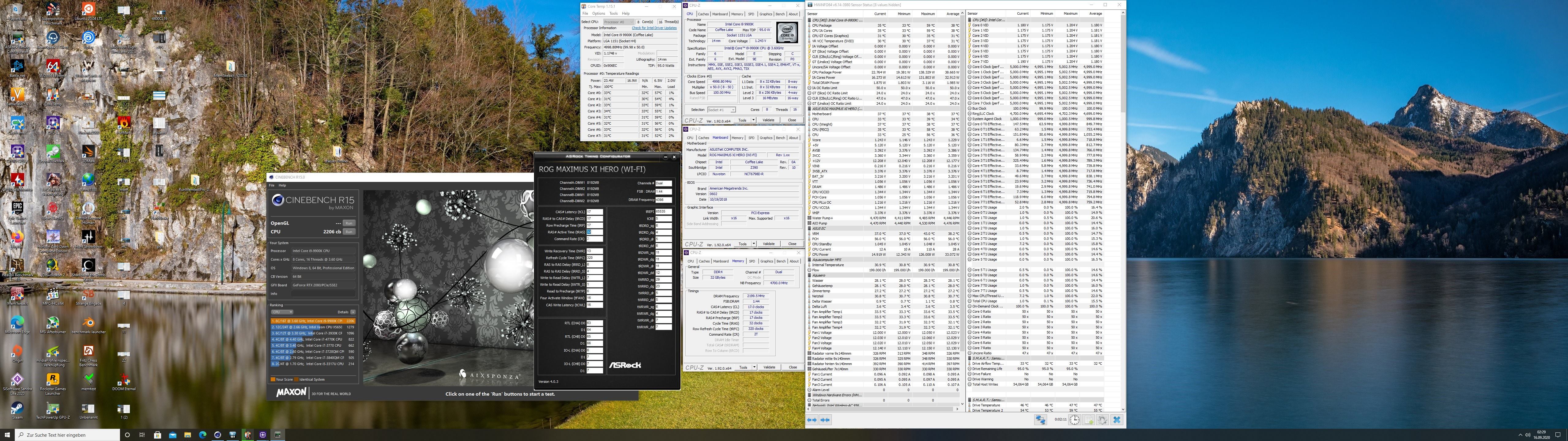
Task: Click tREFI value field in ASRock configurator
Action: click(x=663, y=212)
